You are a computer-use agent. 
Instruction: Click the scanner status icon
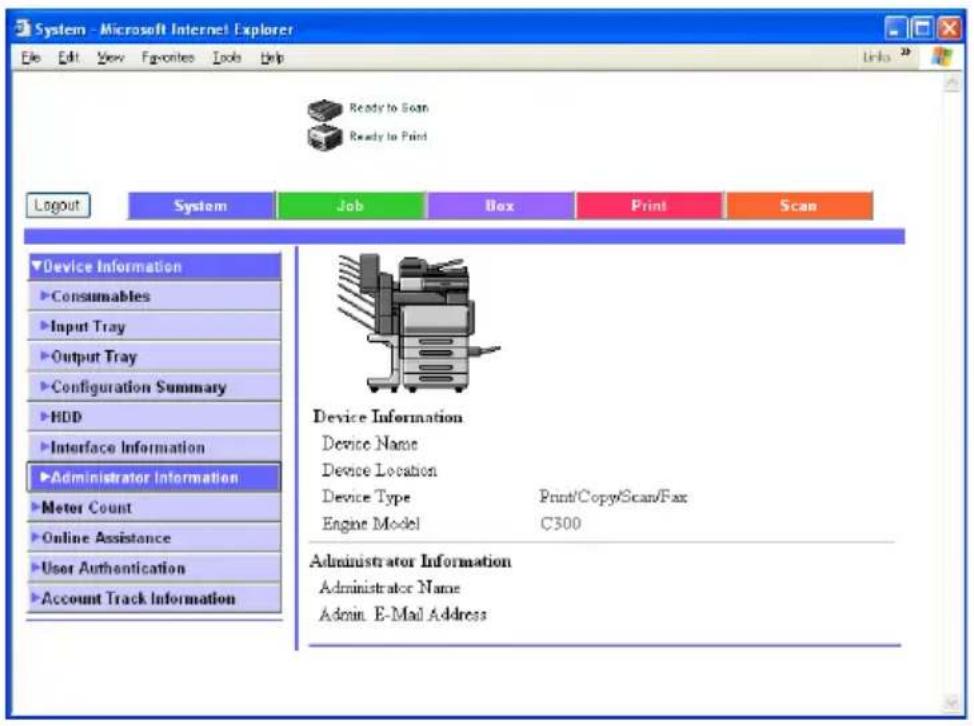point(324,110)
